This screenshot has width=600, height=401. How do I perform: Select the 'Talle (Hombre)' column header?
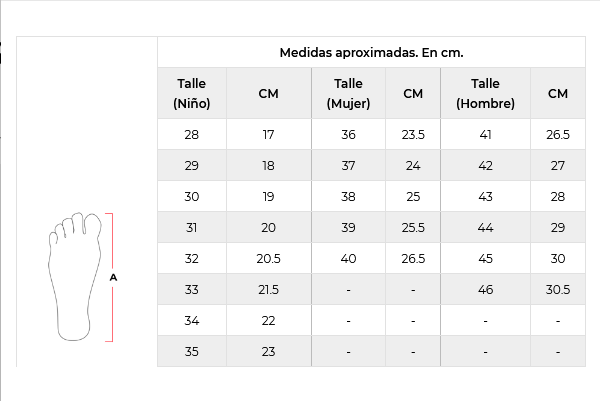pyautogui.click(x=485, y=93)
